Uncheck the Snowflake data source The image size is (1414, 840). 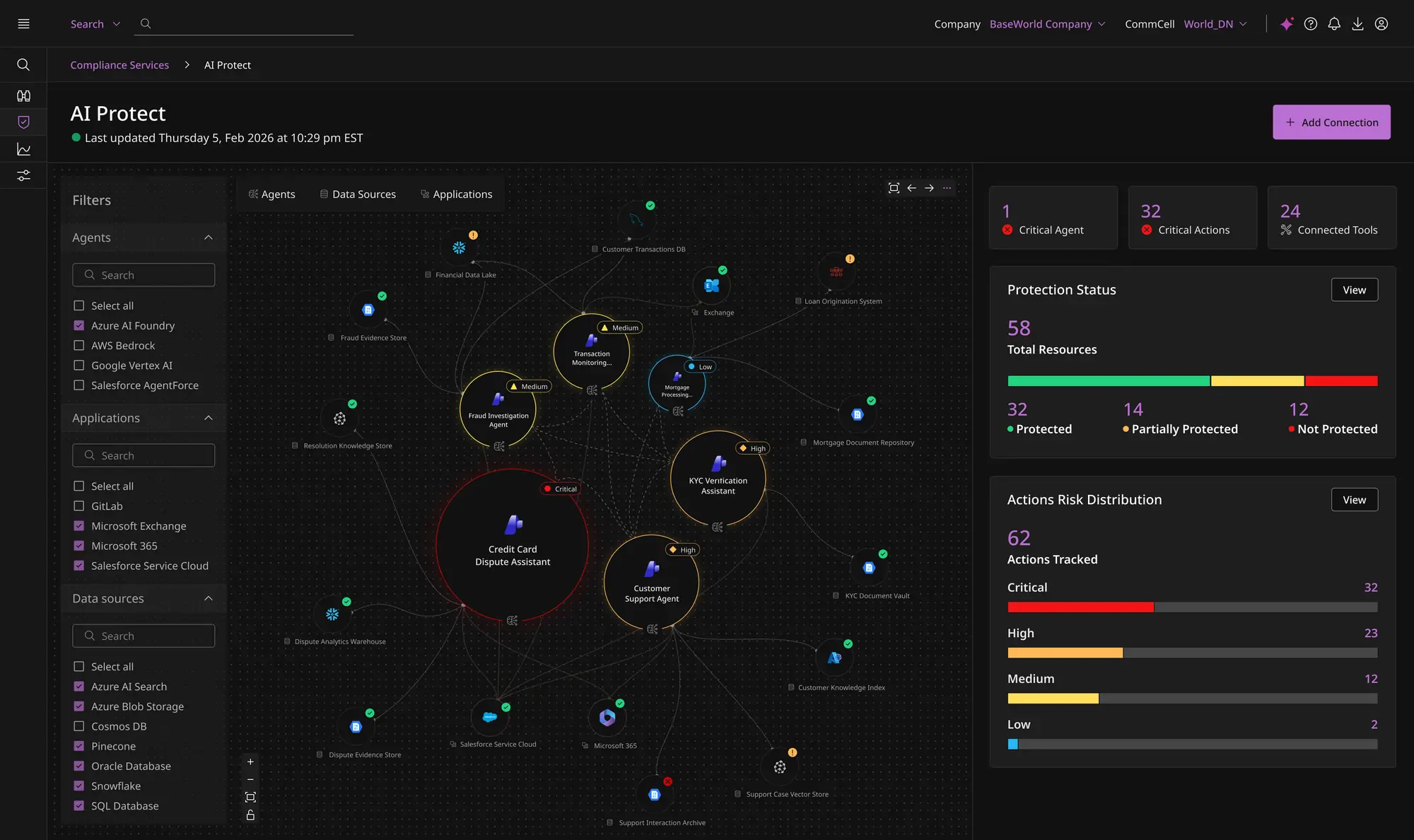(x=79, y=786)
